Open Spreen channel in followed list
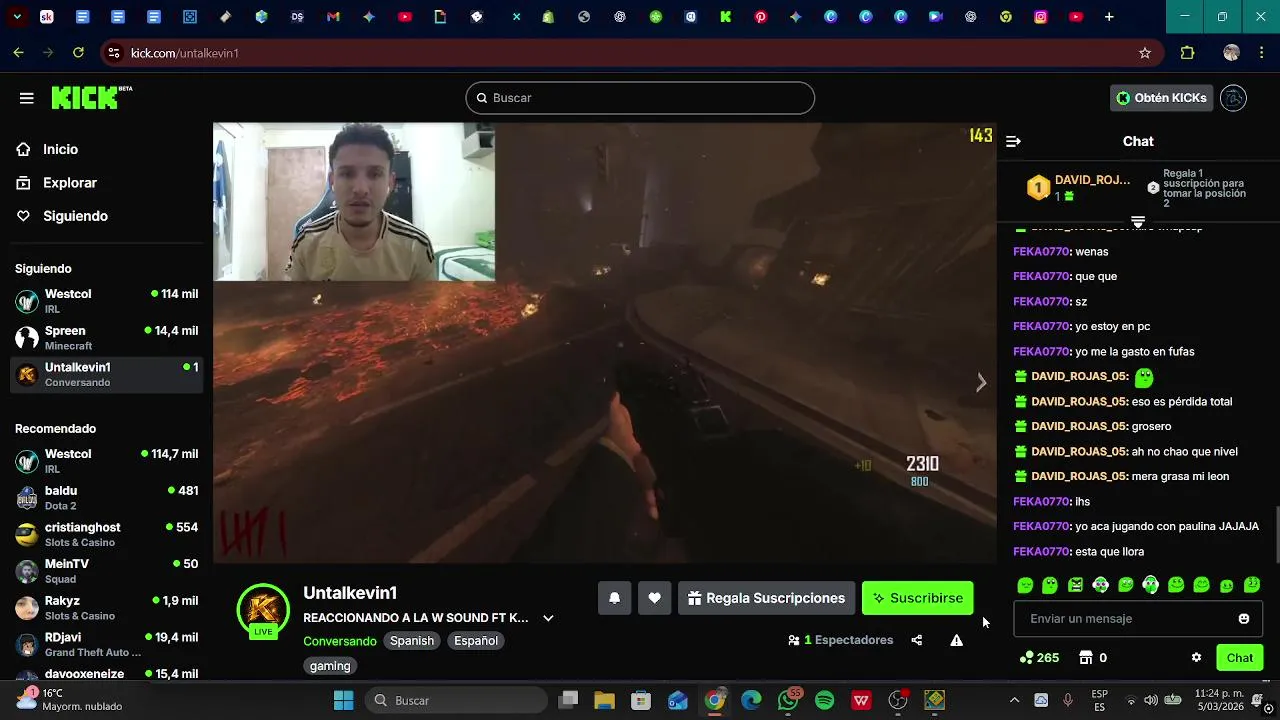The height and width of the screenshot is (720, 1280). pos(106,338)
